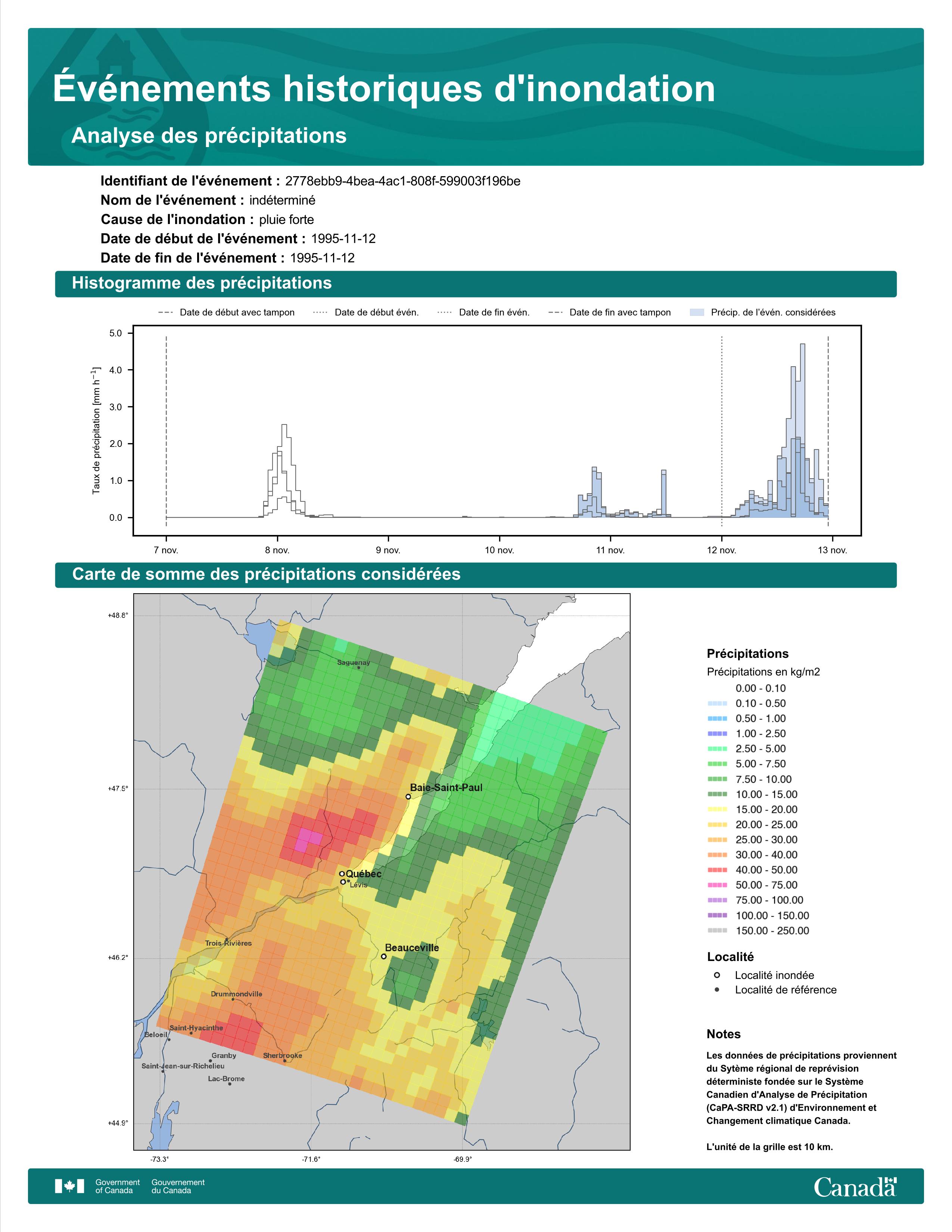Click the 100.00 - 150.00 precipitation swatch
This screenshot has height=1232, width=952.
[x=717, y=915]
